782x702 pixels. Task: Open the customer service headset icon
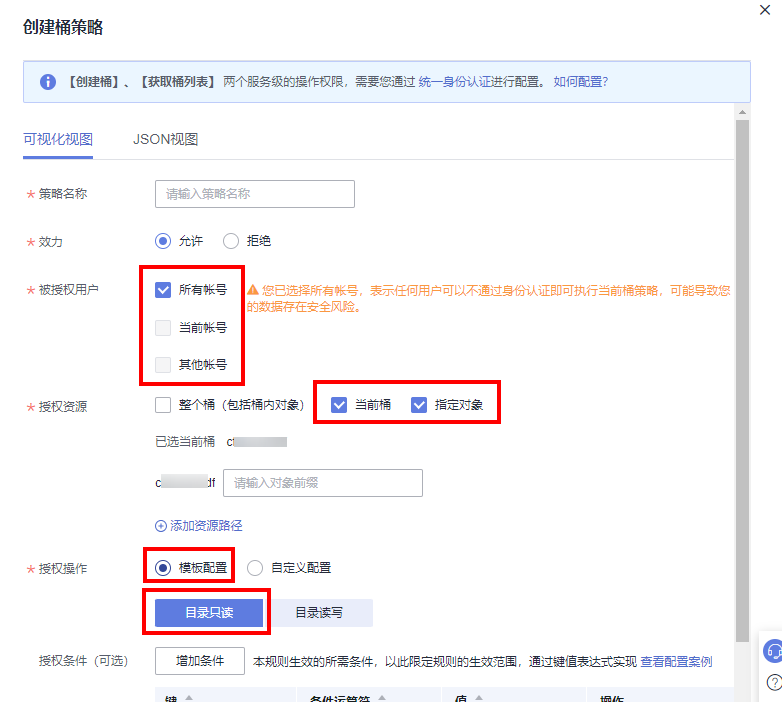pos(773,651)
